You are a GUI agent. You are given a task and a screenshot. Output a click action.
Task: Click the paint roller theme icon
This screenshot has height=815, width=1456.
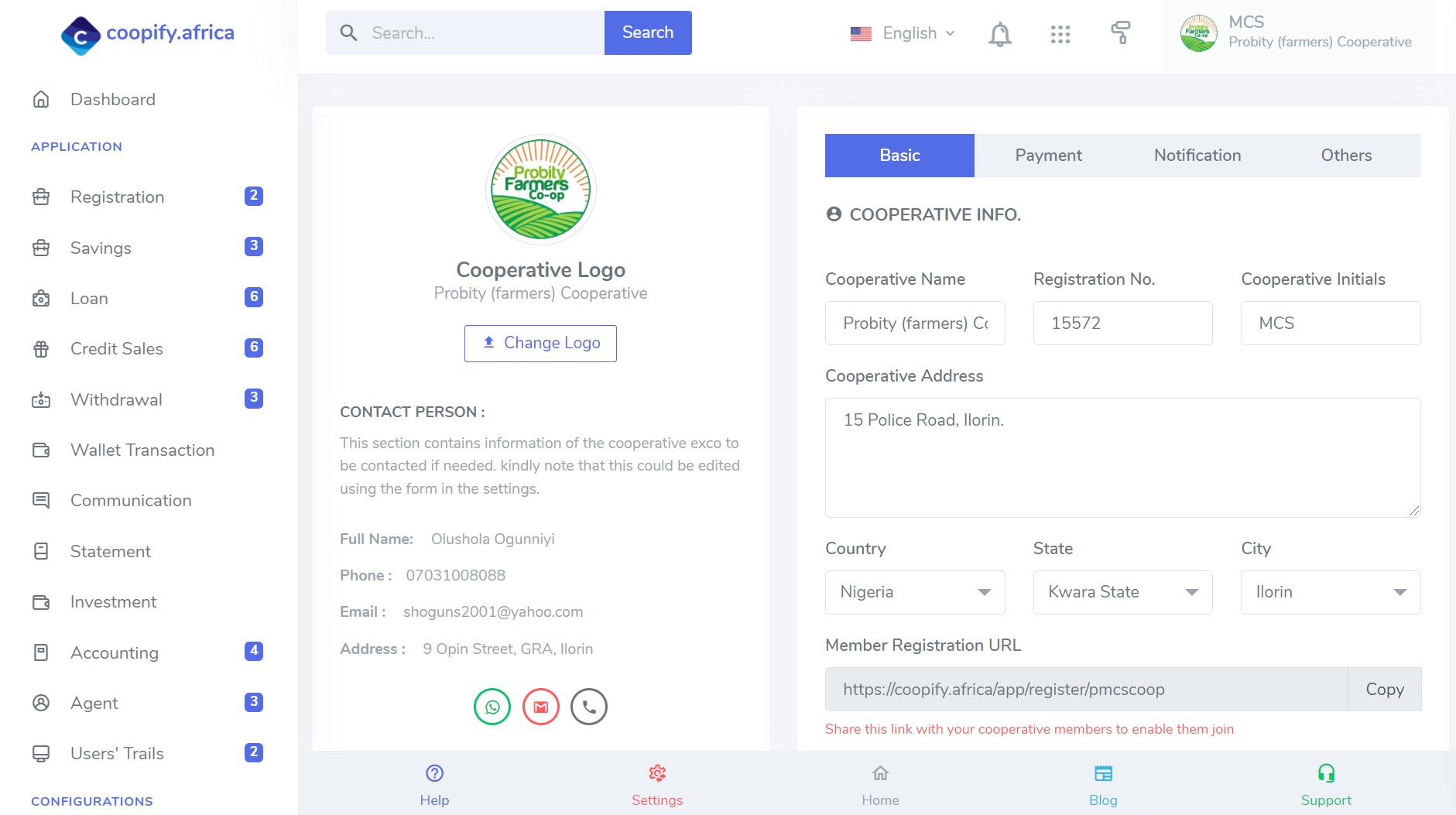[x=1121, y=33]
